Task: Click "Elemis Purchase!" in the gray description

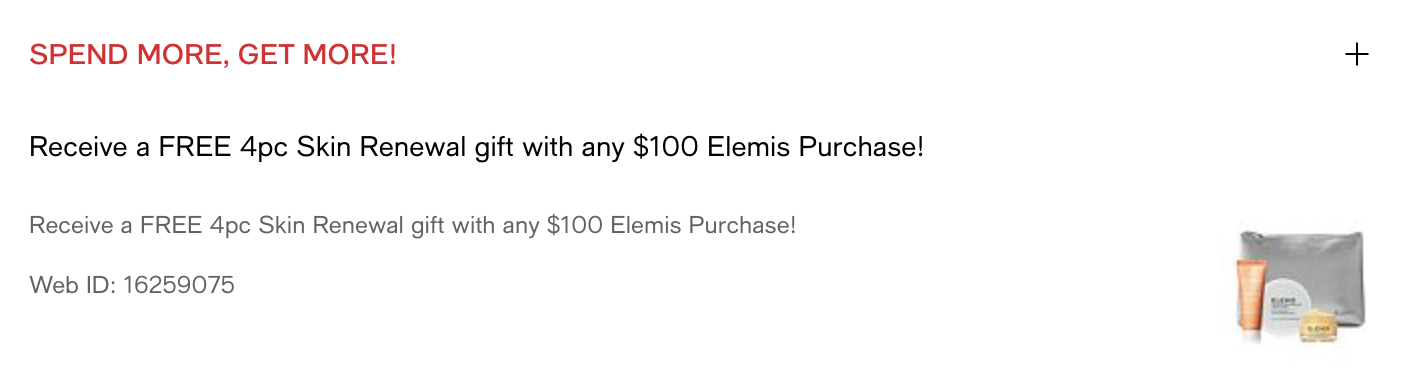Action: 703,225
